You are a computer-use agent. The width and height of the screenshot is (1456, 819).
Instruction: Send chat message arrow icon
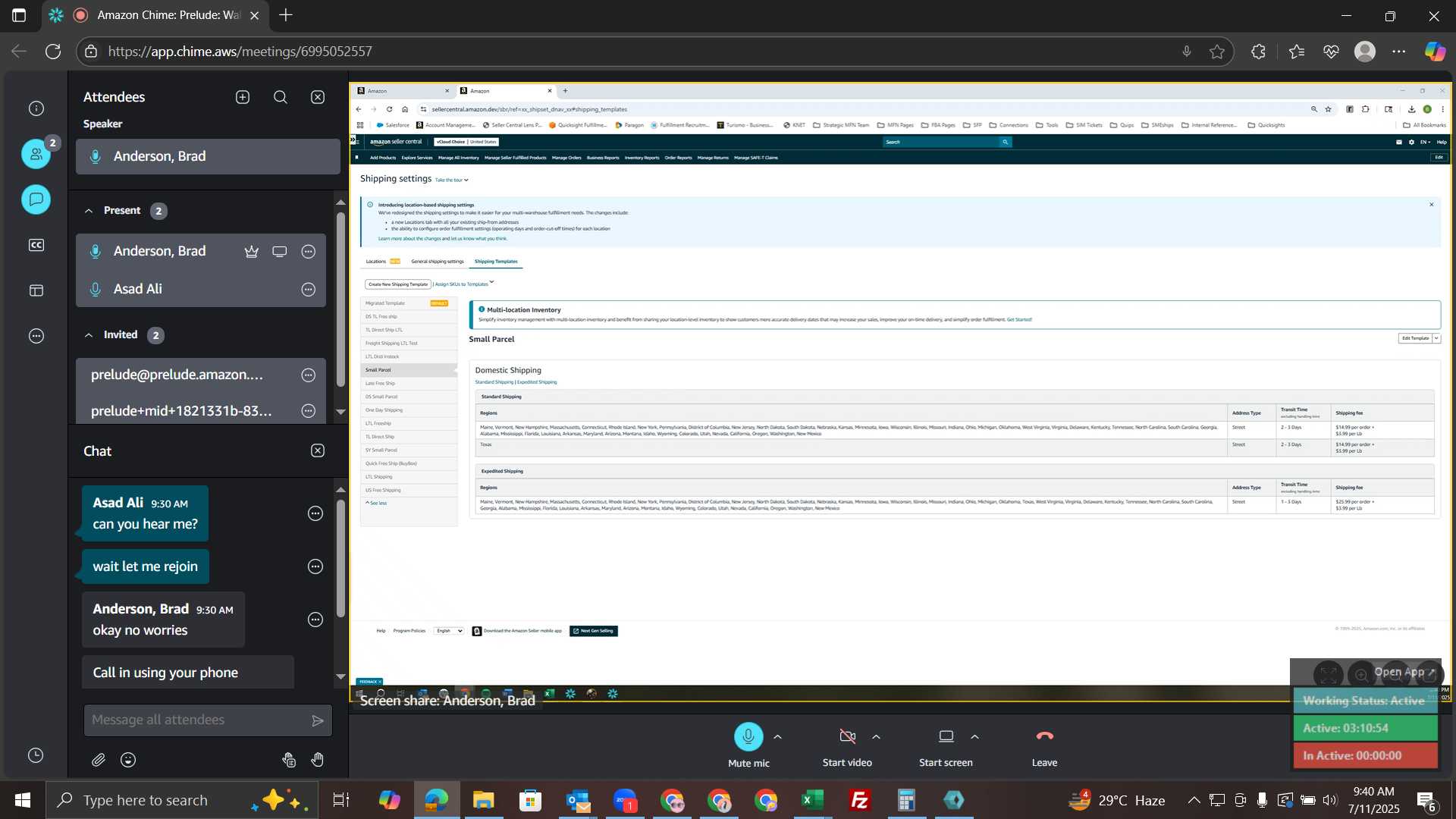coord(318,720)
